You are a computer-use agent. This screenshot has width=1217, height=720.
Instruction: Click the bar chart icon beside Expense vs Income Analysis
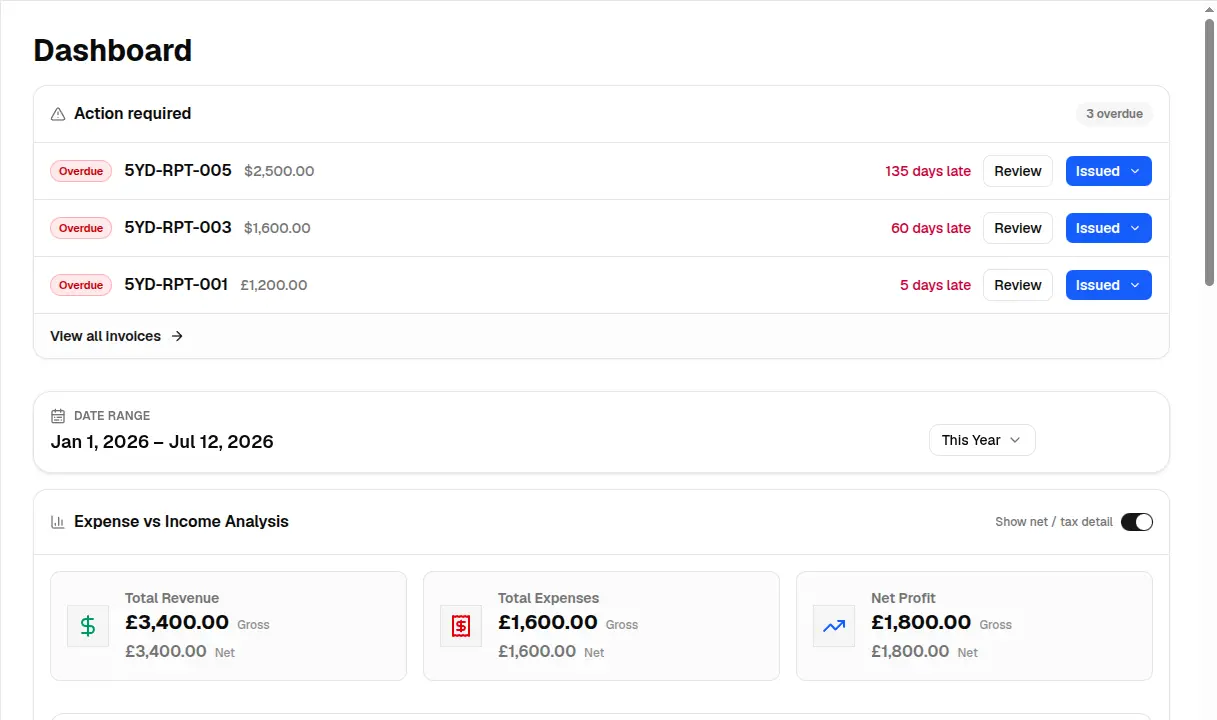(x=58, y=522)
